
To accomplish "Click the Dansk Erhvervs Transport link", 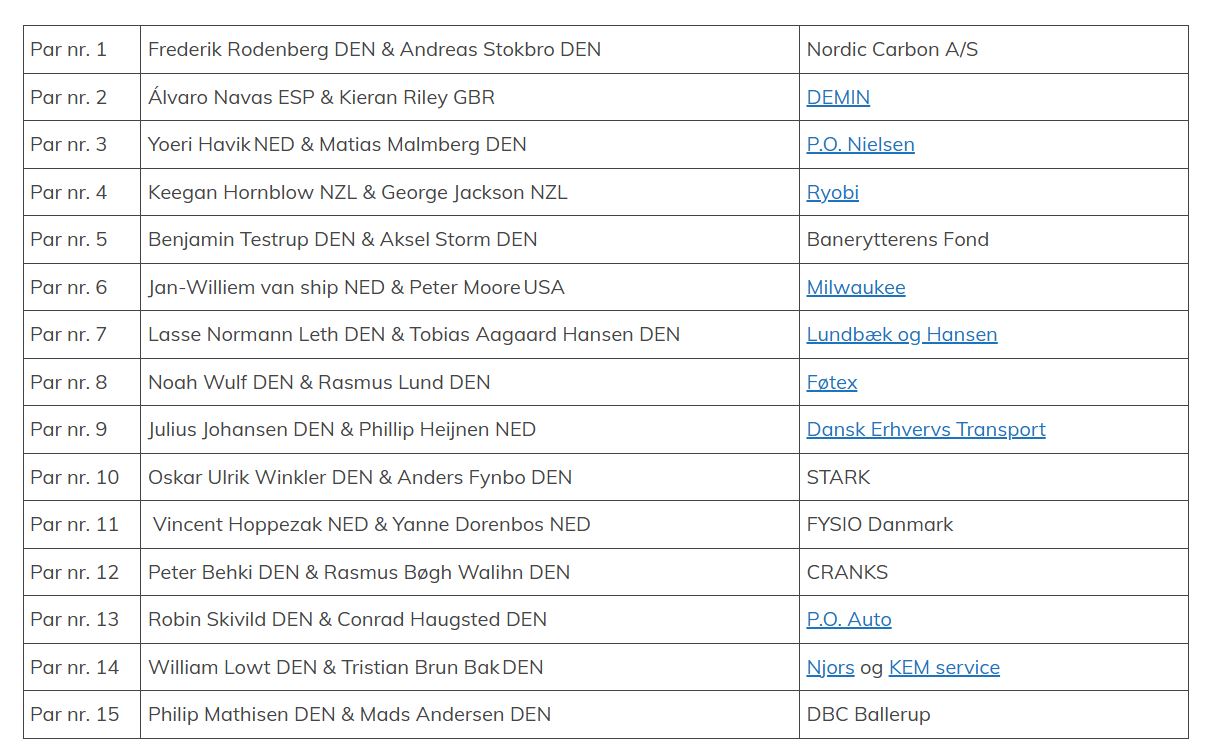I will click(x=925, y=430).
